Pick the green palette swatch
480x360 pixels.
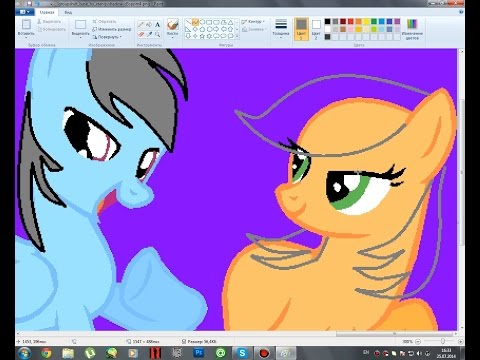click(x=374, y=22)
